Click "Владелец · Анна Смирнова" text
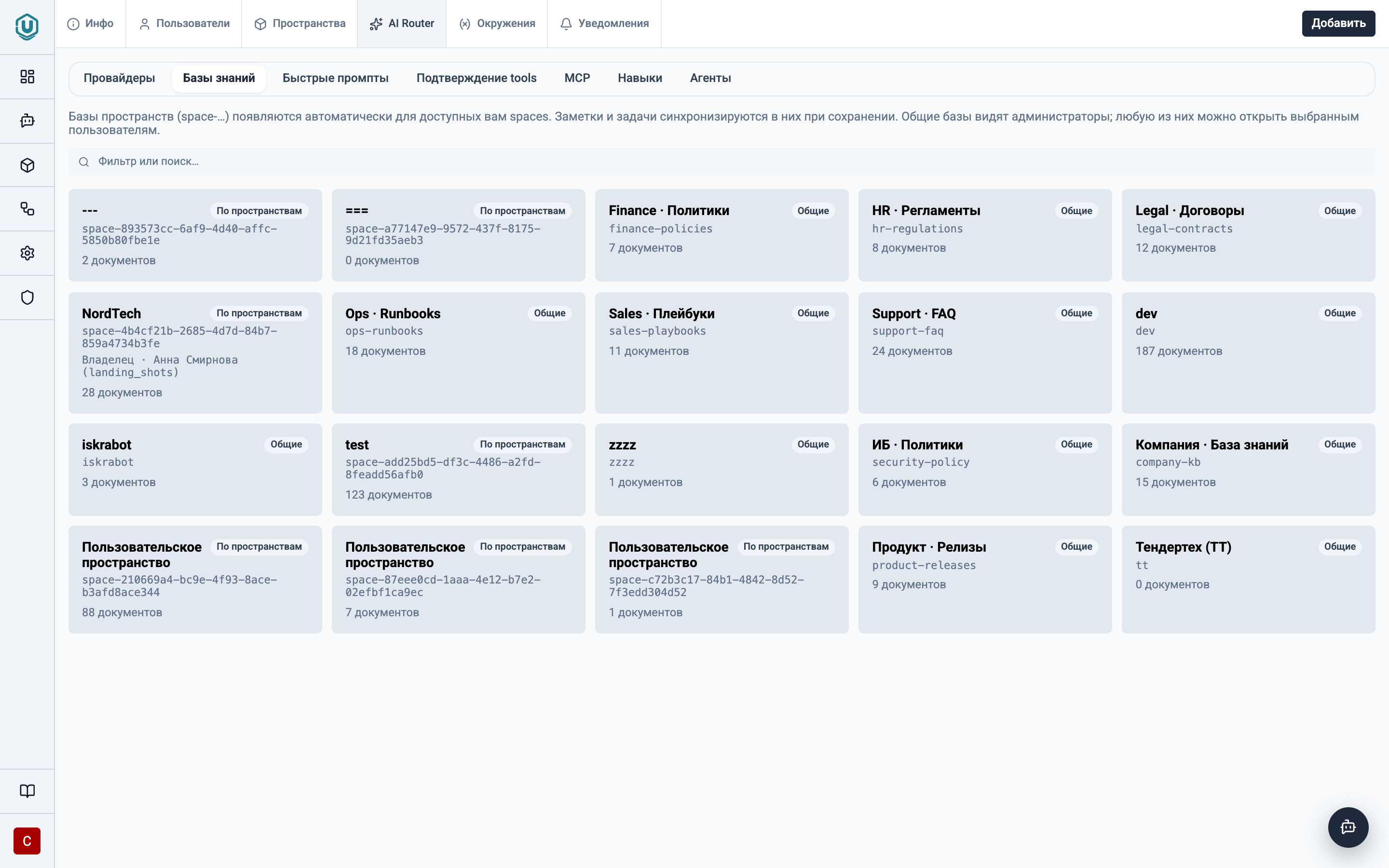Image resolution: width=1389 pixels, height=868 pixels. 160,360
